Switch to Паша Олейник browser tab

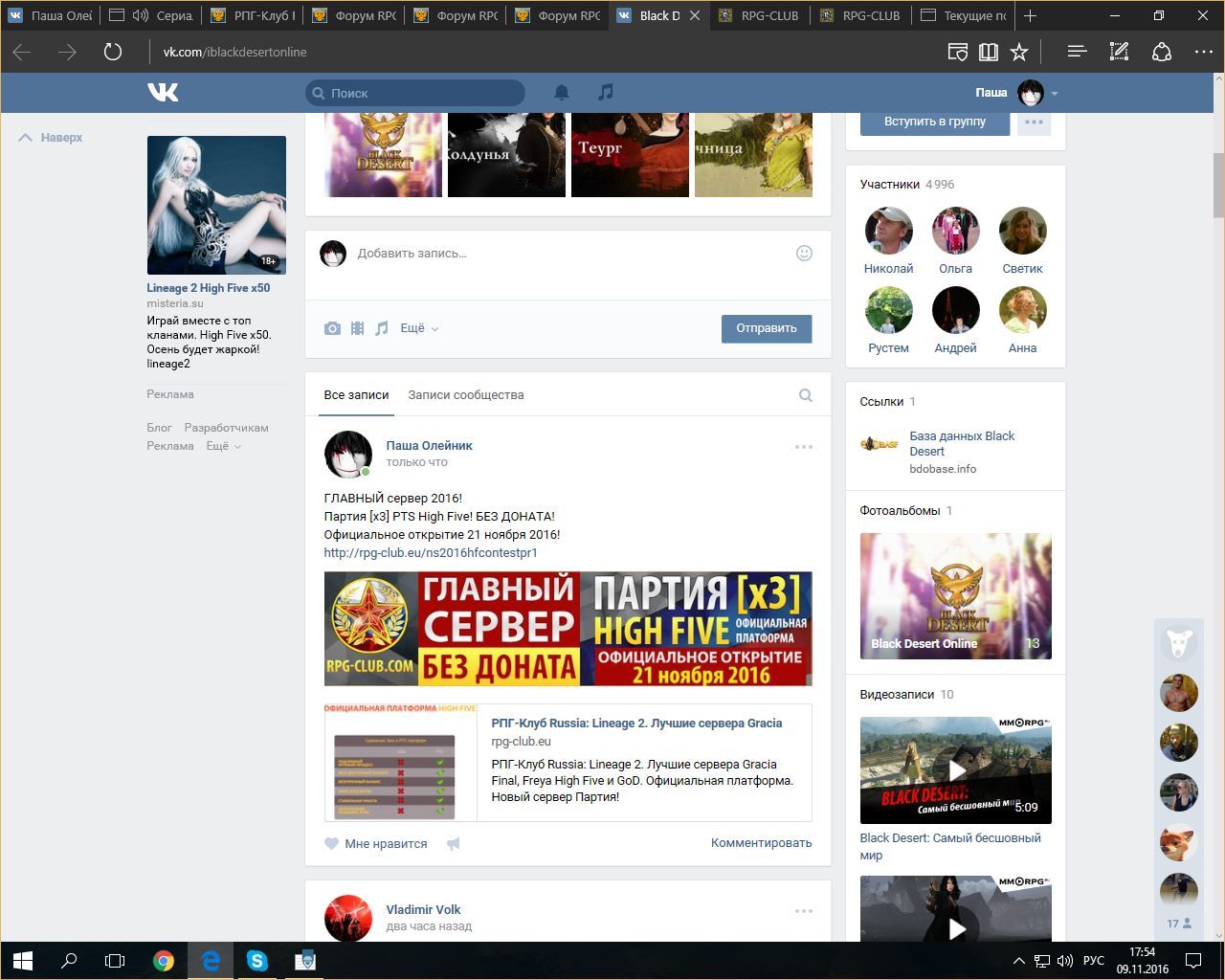pos(50,15)
